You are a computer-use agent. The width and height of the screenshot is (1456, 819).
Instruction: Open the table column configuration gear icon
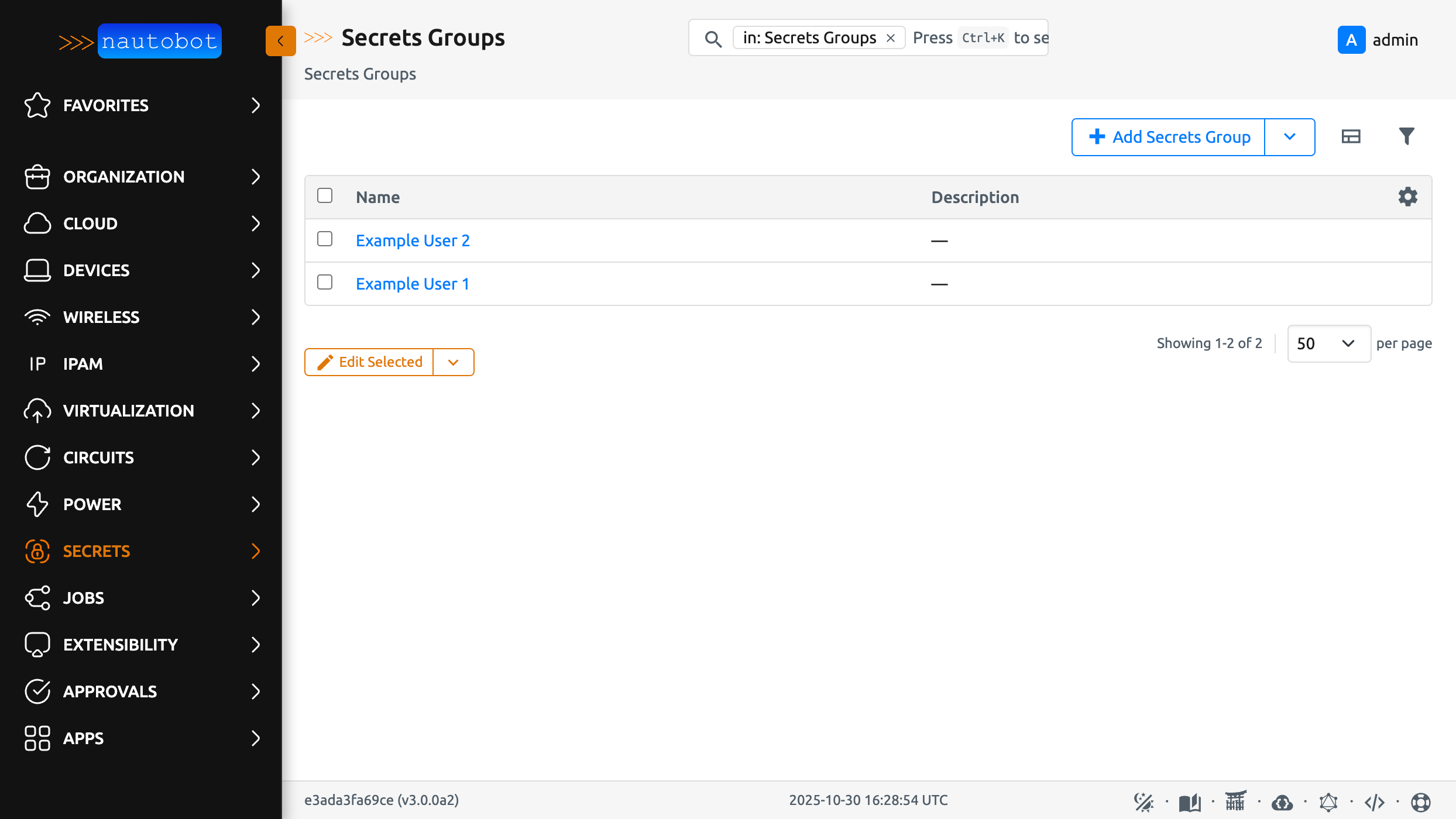tap(1407, 197)
